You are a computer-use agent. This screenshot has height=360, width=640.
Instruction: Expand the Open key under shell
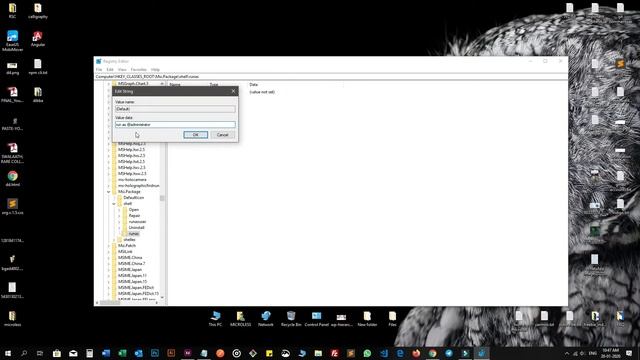point(120,210)
